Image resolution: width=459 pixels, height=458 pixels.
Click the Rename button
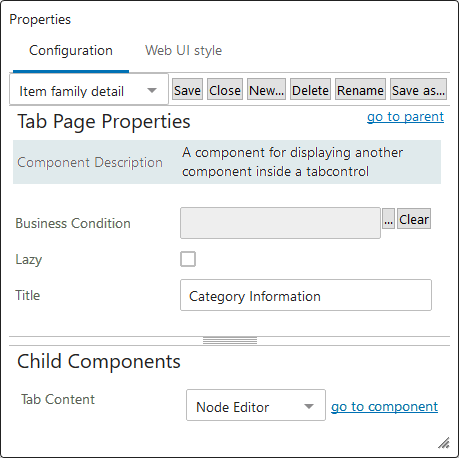click(x=360, y=89)
